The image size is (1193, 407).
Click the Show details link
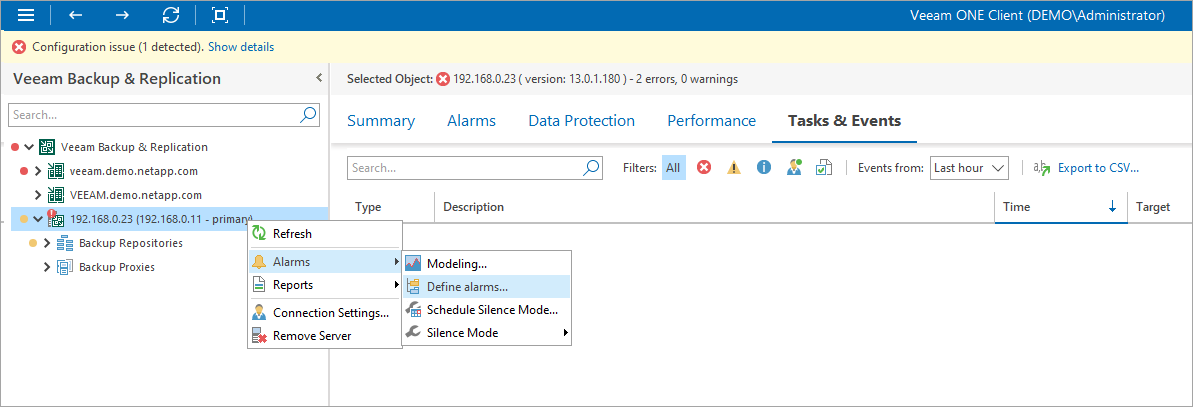coord(240,47)
